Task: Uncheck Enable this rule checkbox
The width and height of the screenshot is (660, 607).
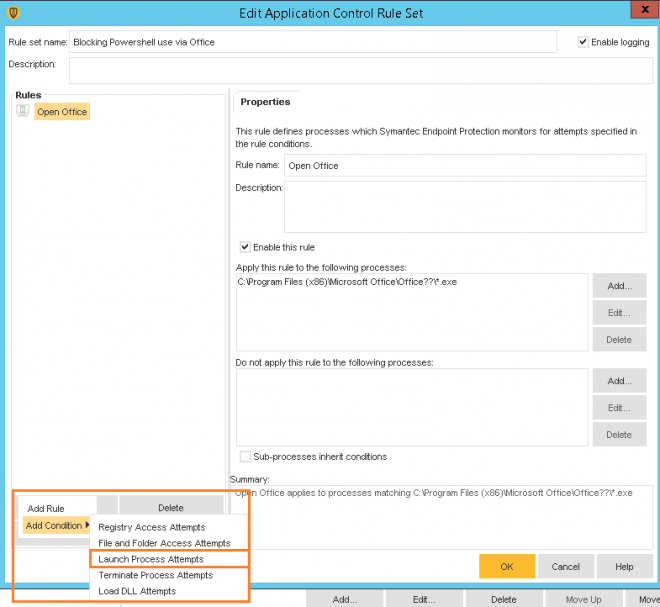Action: tap(246, 247)
